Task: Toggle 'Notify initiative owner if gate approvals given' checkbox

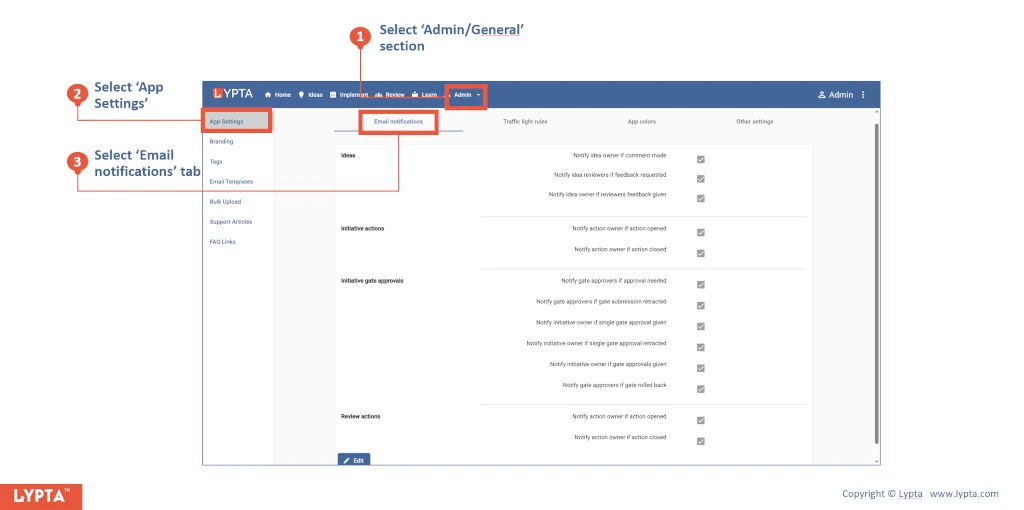Action: pyautogui.click(x=701, y=368)
